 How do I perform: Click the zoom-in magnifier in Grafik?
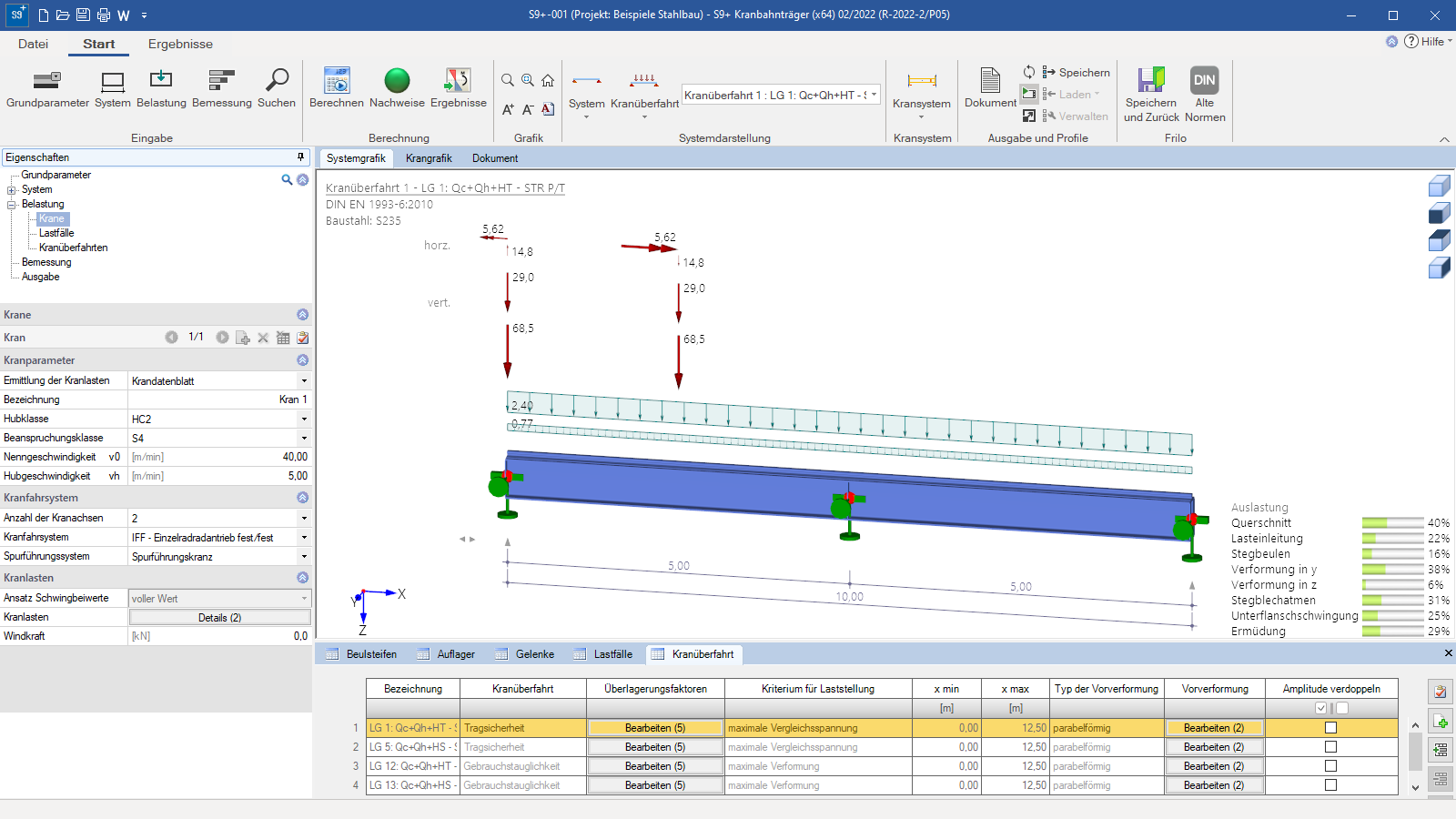528,80
